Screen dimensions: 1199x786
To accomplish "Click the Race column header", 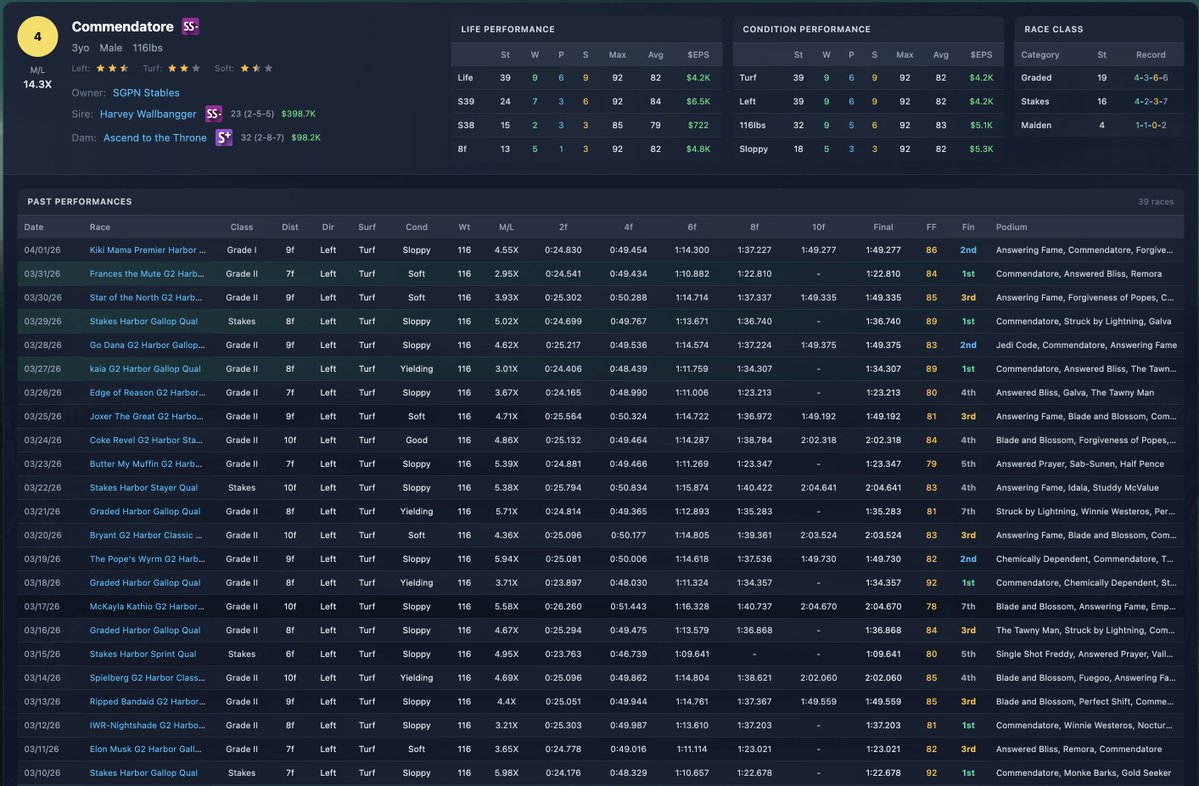I will (100, 227).
